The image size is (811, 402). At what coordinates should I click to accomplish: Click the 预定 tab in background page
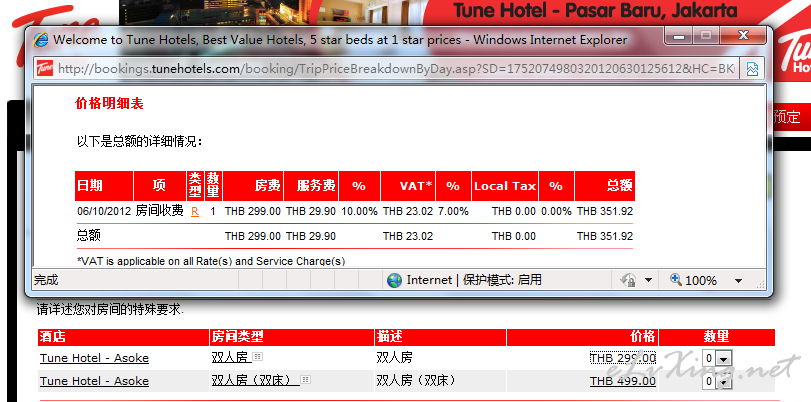[x=786, y=116]
